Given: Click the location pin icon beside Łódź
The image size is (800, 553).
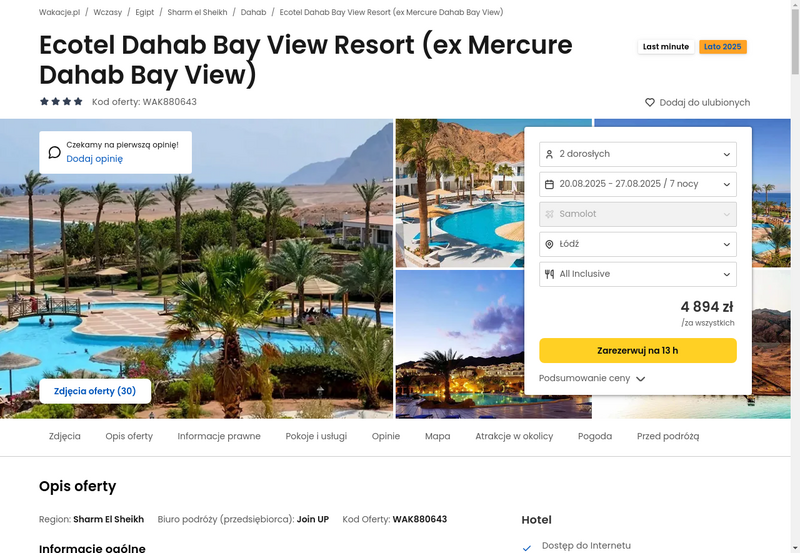Looking at the screenshot, I should click(x=549, y=244).
